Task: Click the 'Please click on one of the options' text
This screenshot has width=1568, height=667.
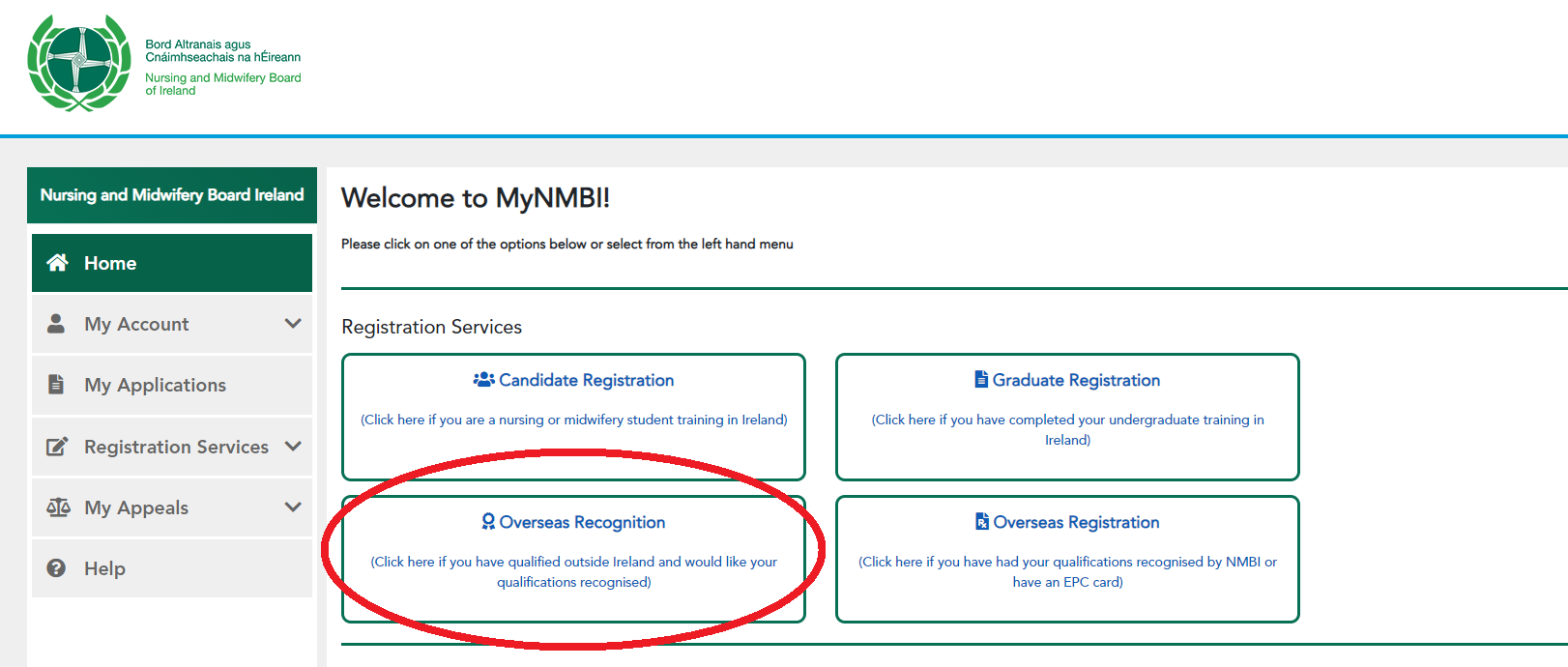Action: pos(566,244)
